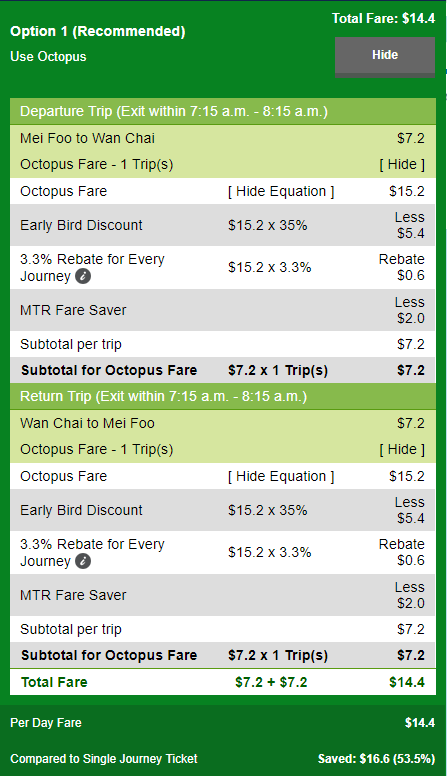Click the Return Trip section header bar

223,396
